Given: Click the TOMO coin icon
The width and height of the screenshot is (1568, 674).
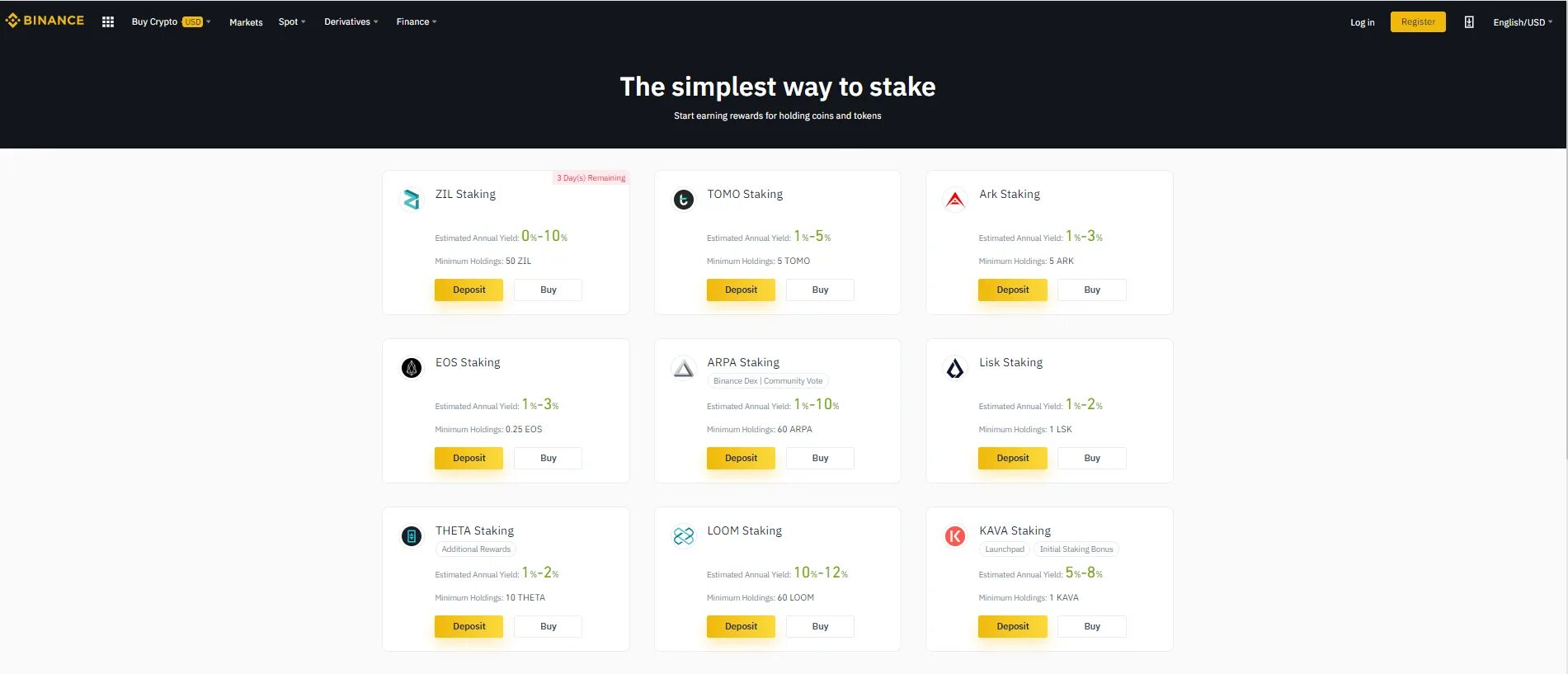Looking at the screenshot, I should click(683, 200).
